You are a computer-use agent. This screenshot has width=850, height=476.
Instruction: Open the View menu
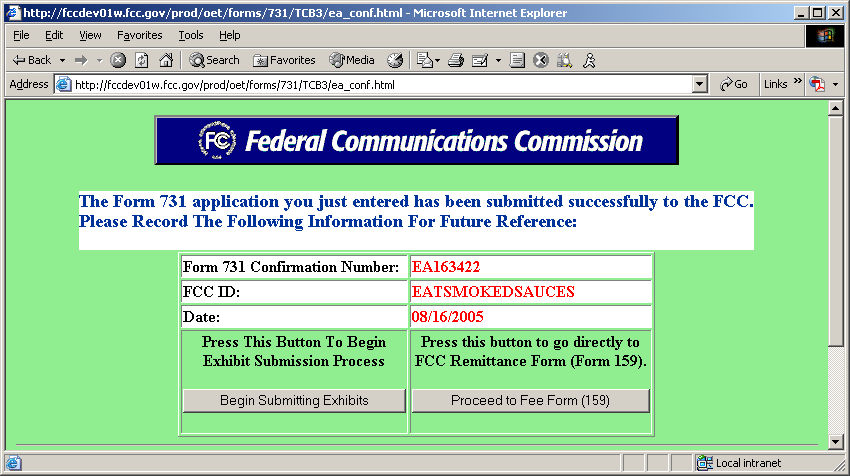(90, 35)
